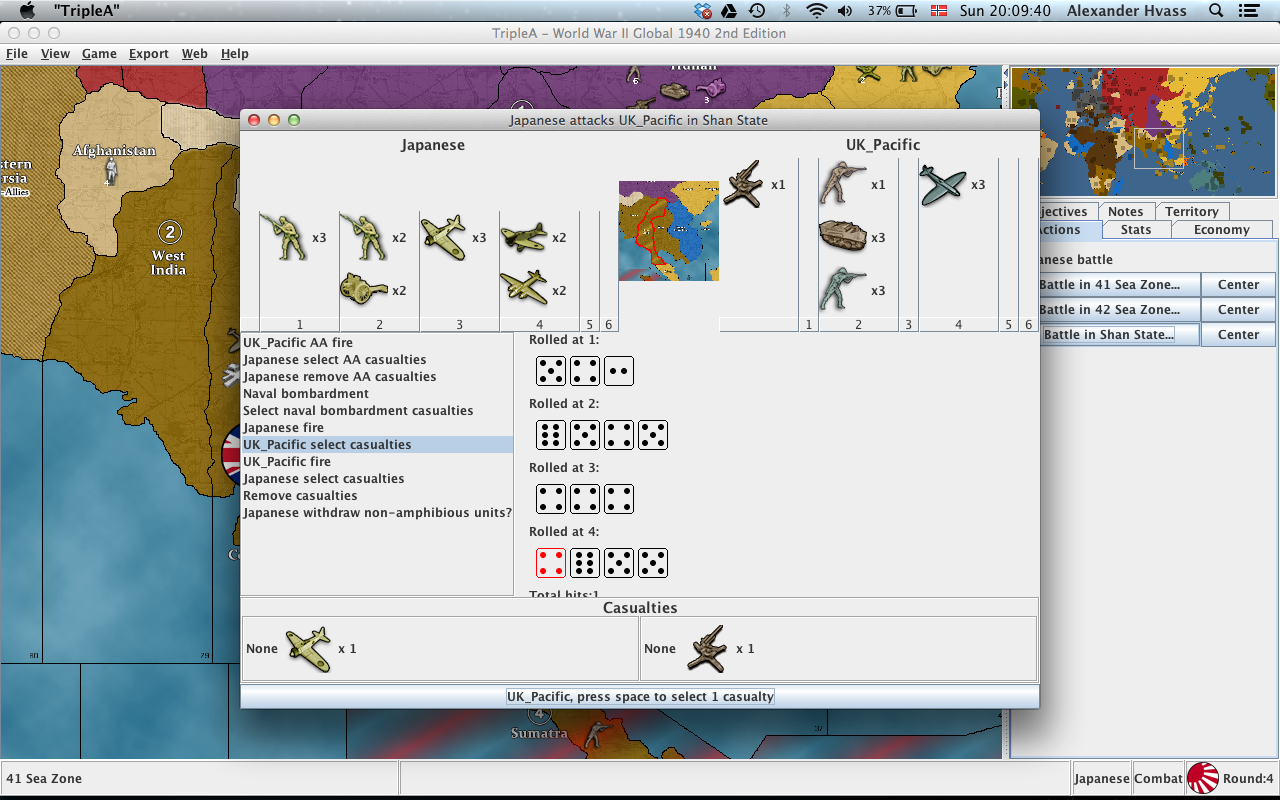Click Sumatra territory label on map

coord(539,733)
